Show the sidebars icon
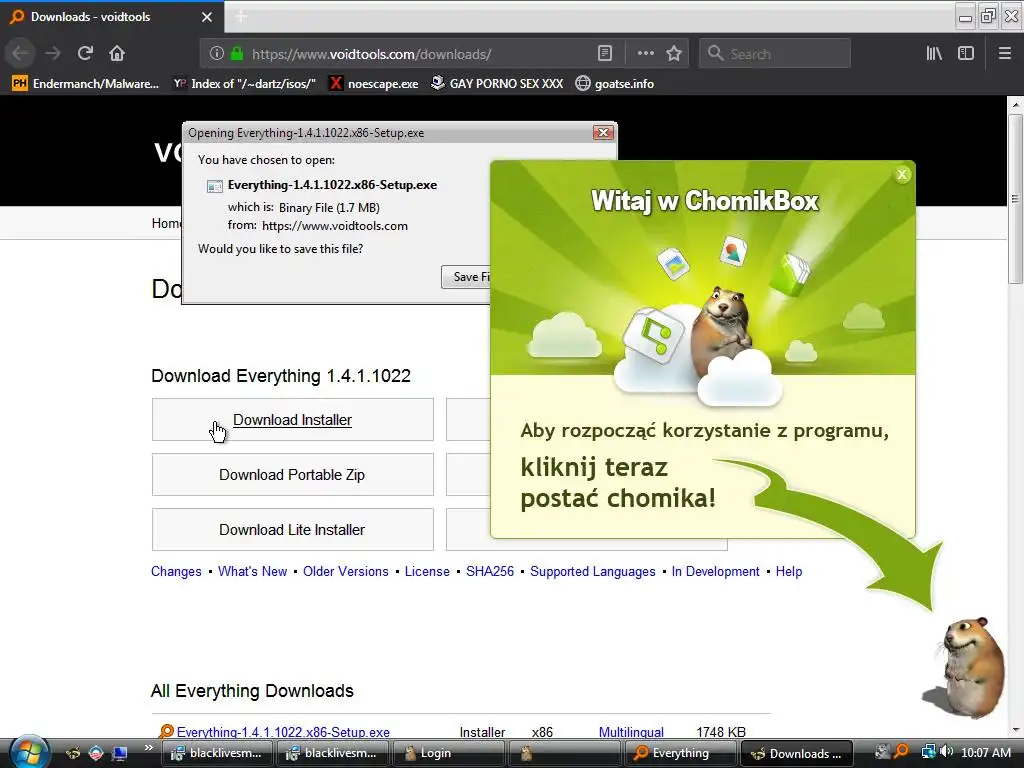Screen dimensions: 1024x768 pos(966,54)
